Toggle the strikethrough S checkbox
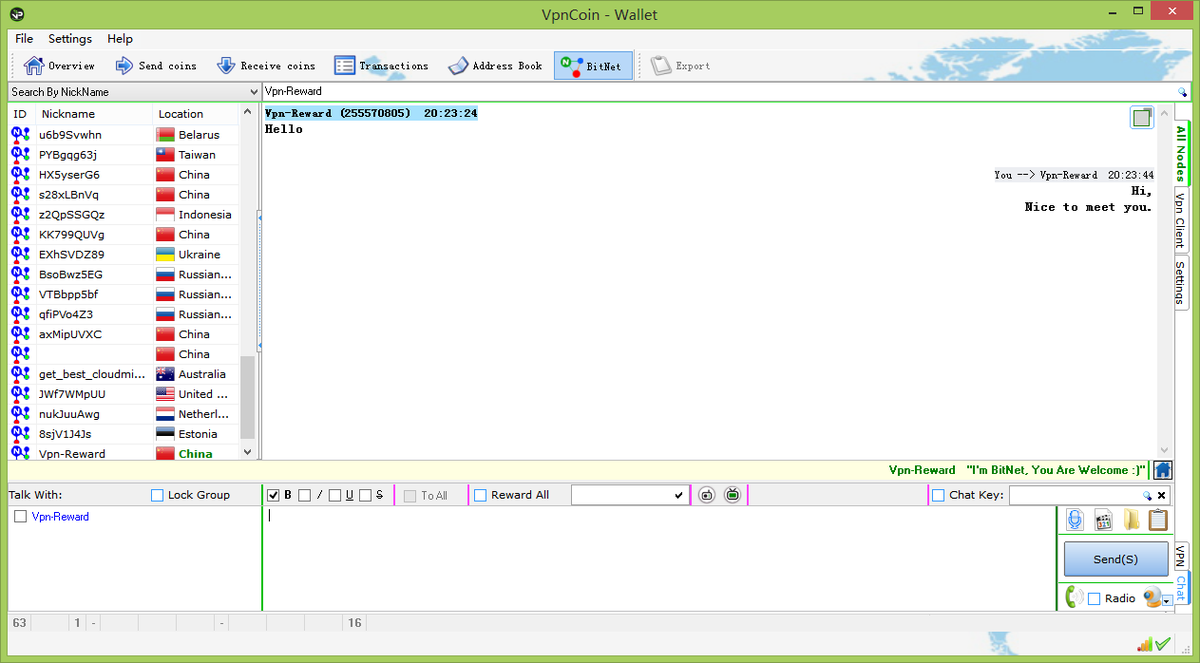This screenshot has height=663, width=1200. [365, 495]
